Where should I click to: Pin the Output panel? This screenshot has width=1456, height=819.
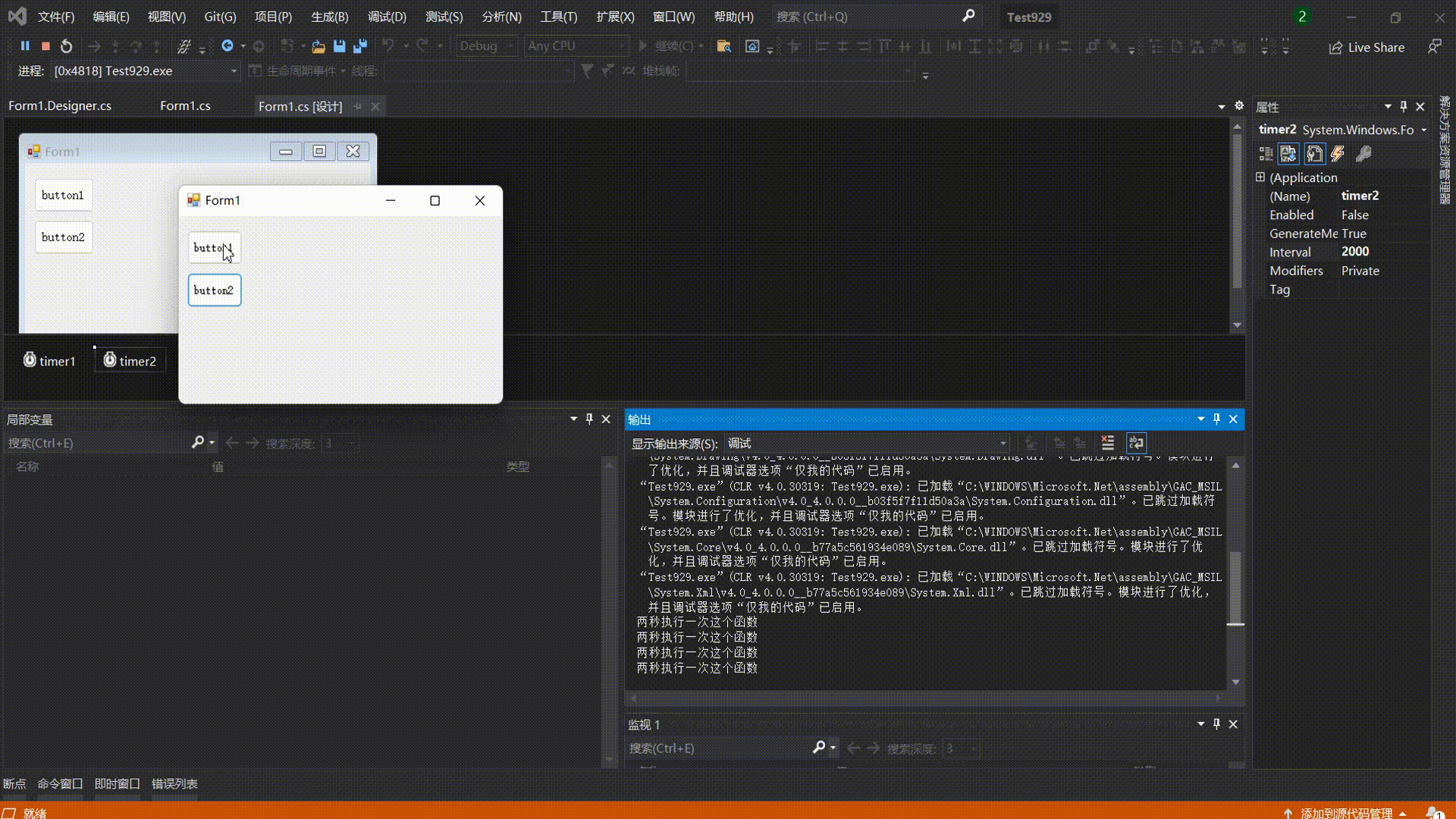[x=1216, y=419]
